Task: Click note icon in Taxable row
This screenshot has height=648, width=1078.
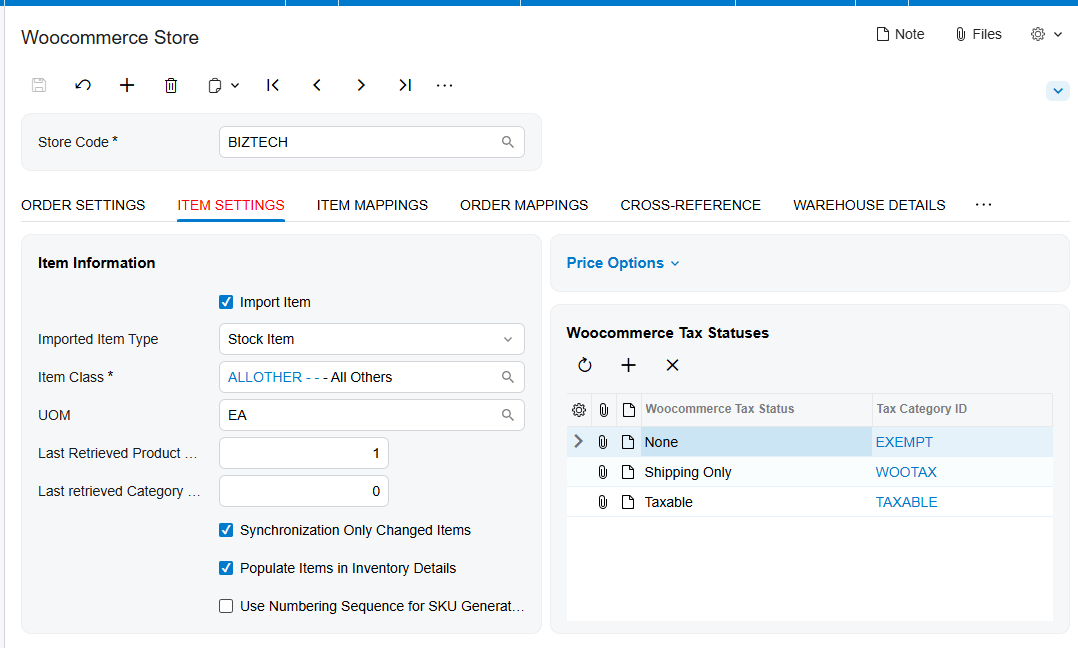Action: [628, 502]
